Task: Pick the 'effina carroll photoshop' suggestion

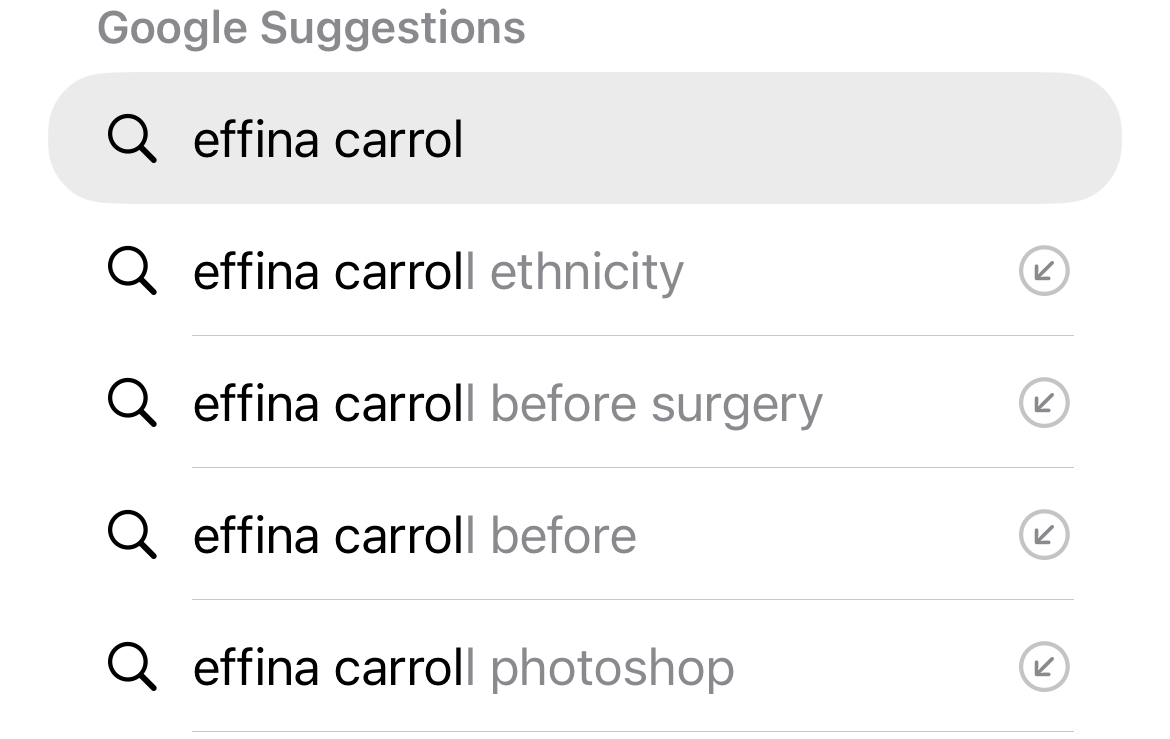Action: click(x=463, y=668)
